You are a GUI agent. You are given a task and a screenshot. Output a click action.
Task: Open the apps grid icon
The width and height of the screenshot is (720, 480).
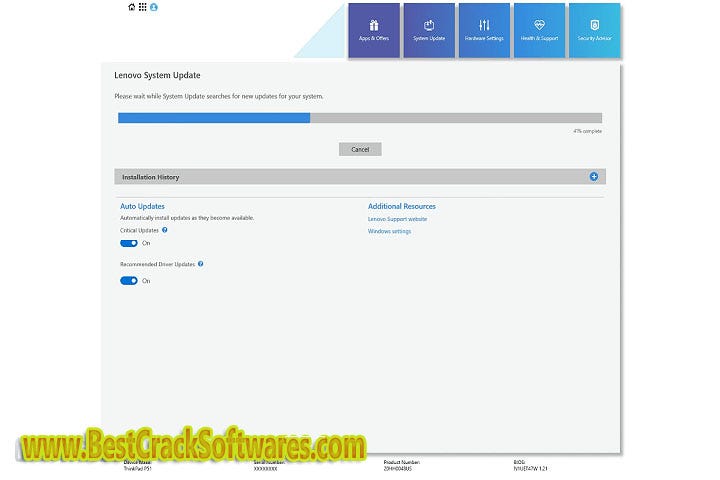tap(143, 7)
